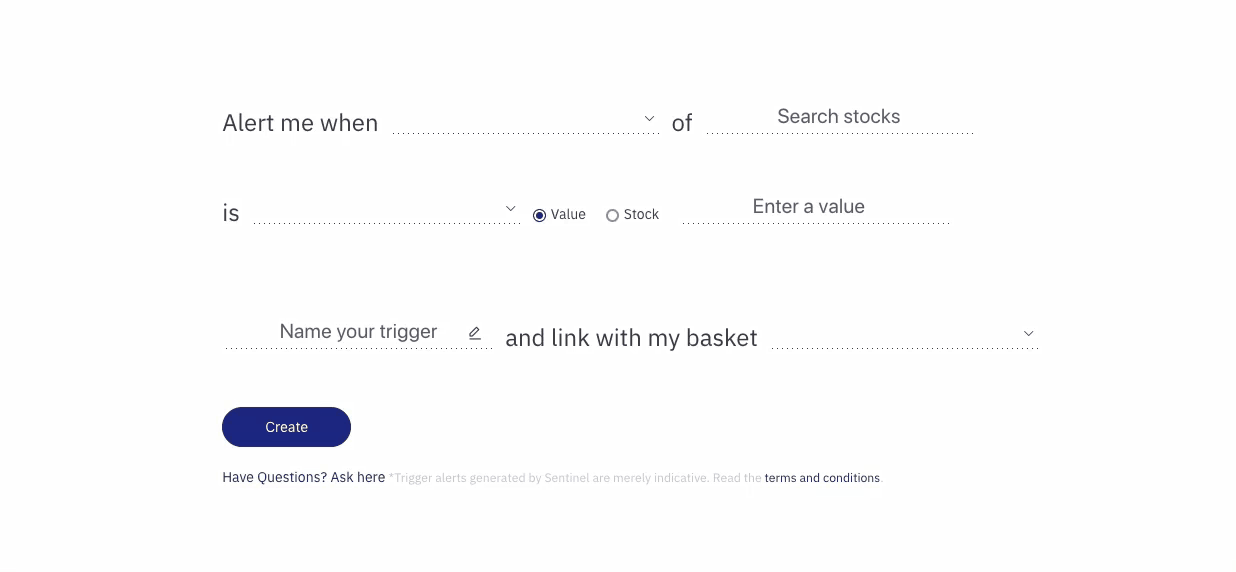The image size is (1236, 572).
Task: Click the chevron arrow after 'Alert me when'
Action: pyautogui.click(x=649, y=119)
